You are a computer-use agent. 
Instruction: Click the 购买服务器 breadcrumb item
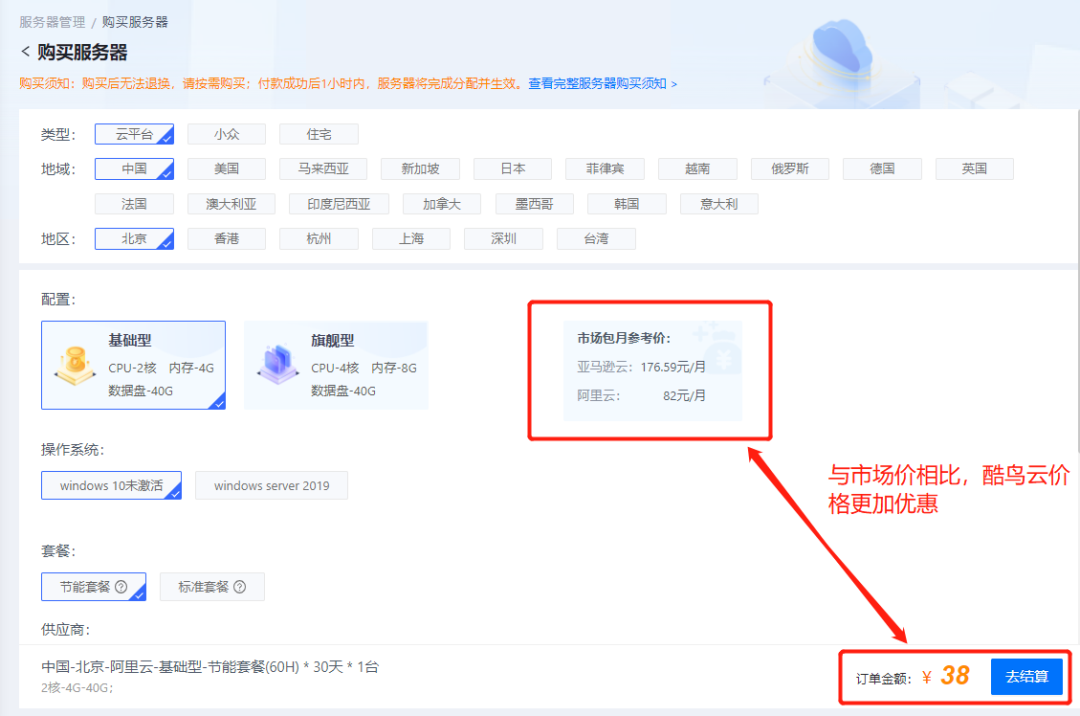point(135,21)
